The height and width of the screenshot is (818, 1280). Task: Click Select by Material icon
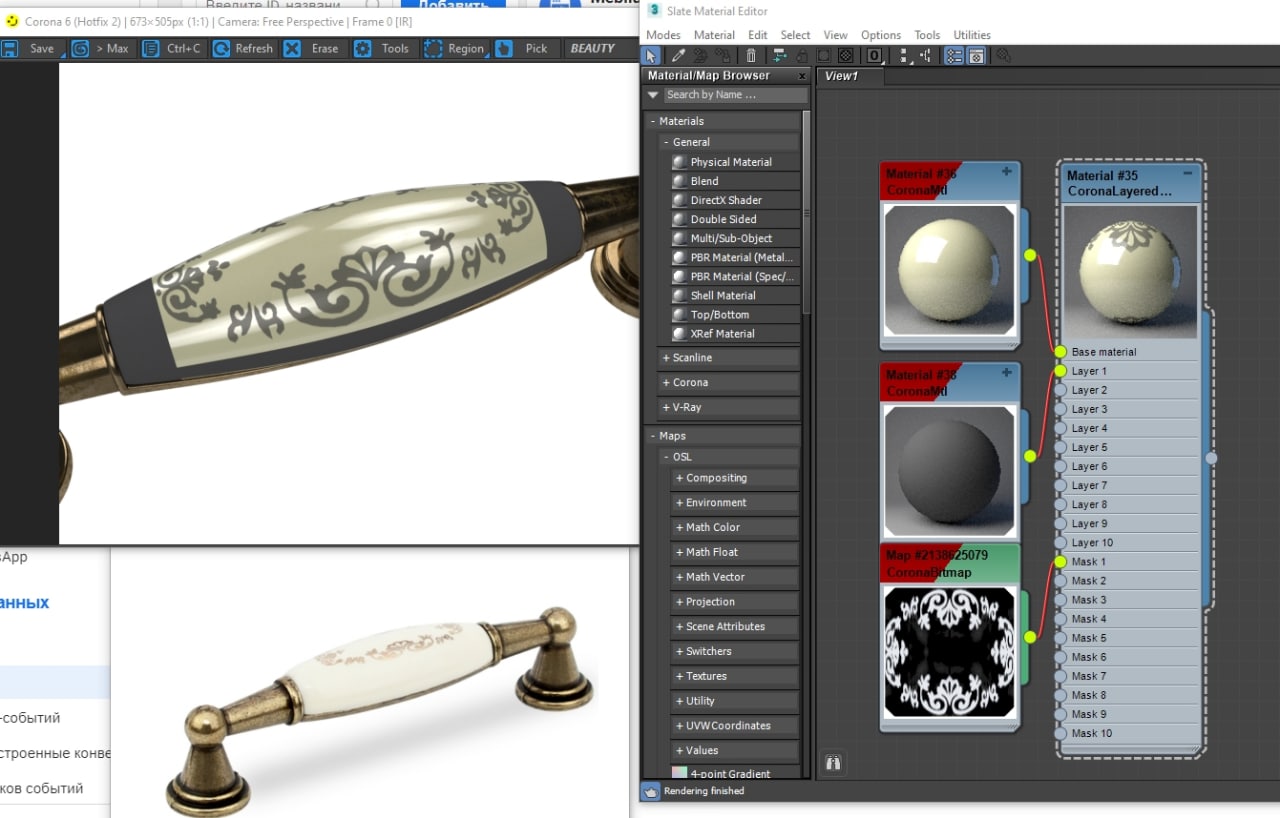tap(1002, 56)
